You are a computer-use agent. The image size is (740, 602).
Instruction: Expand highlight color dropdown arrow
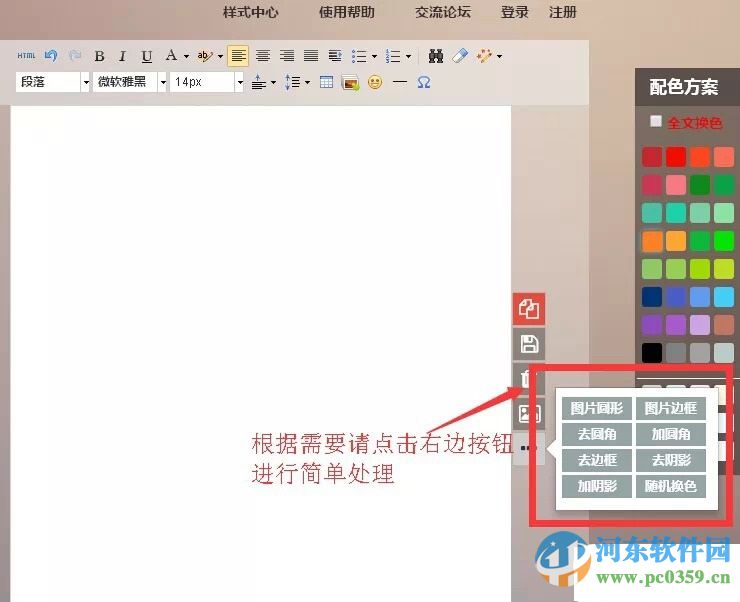pos(220,57)
